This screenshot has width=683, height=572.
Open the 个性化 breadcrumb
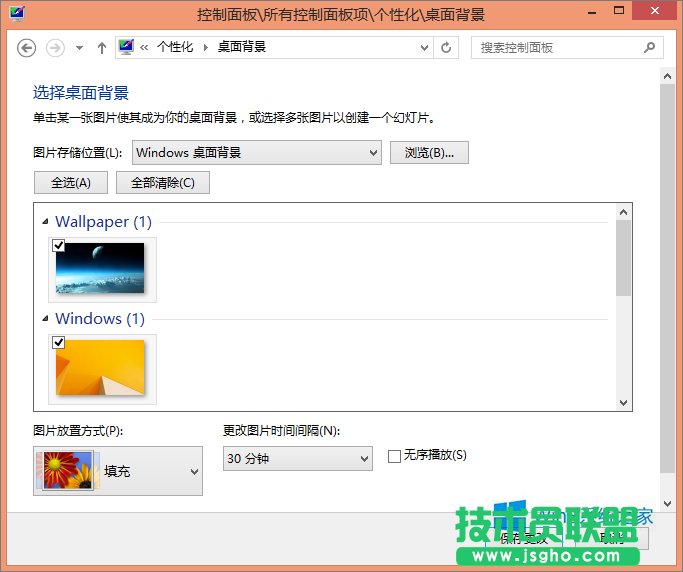click(175, 47)
